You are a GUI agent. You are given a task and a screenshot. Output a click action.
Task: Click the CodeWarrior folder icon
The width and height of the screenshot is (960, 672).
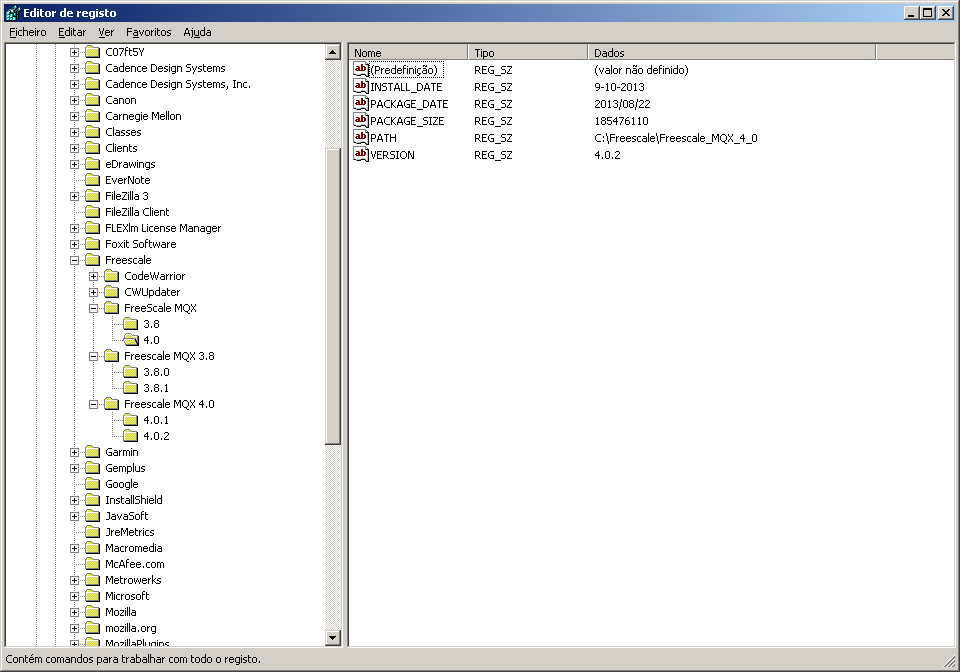(111, 276)
